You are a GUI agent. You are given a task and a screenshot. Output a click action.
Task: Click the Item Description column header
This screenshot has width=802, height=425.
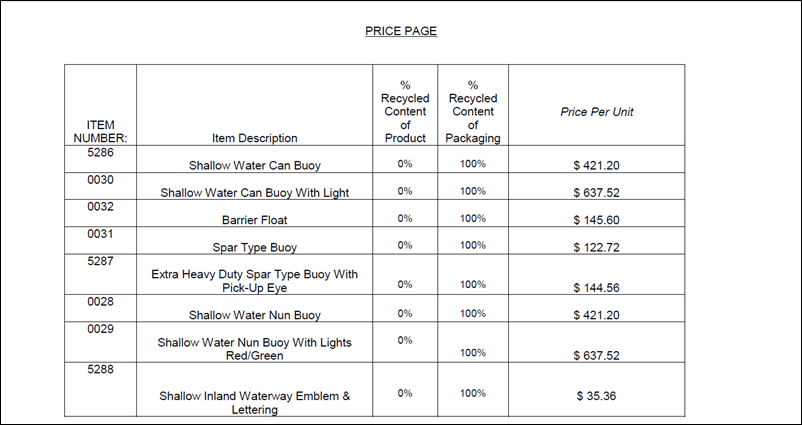(255, 138)
